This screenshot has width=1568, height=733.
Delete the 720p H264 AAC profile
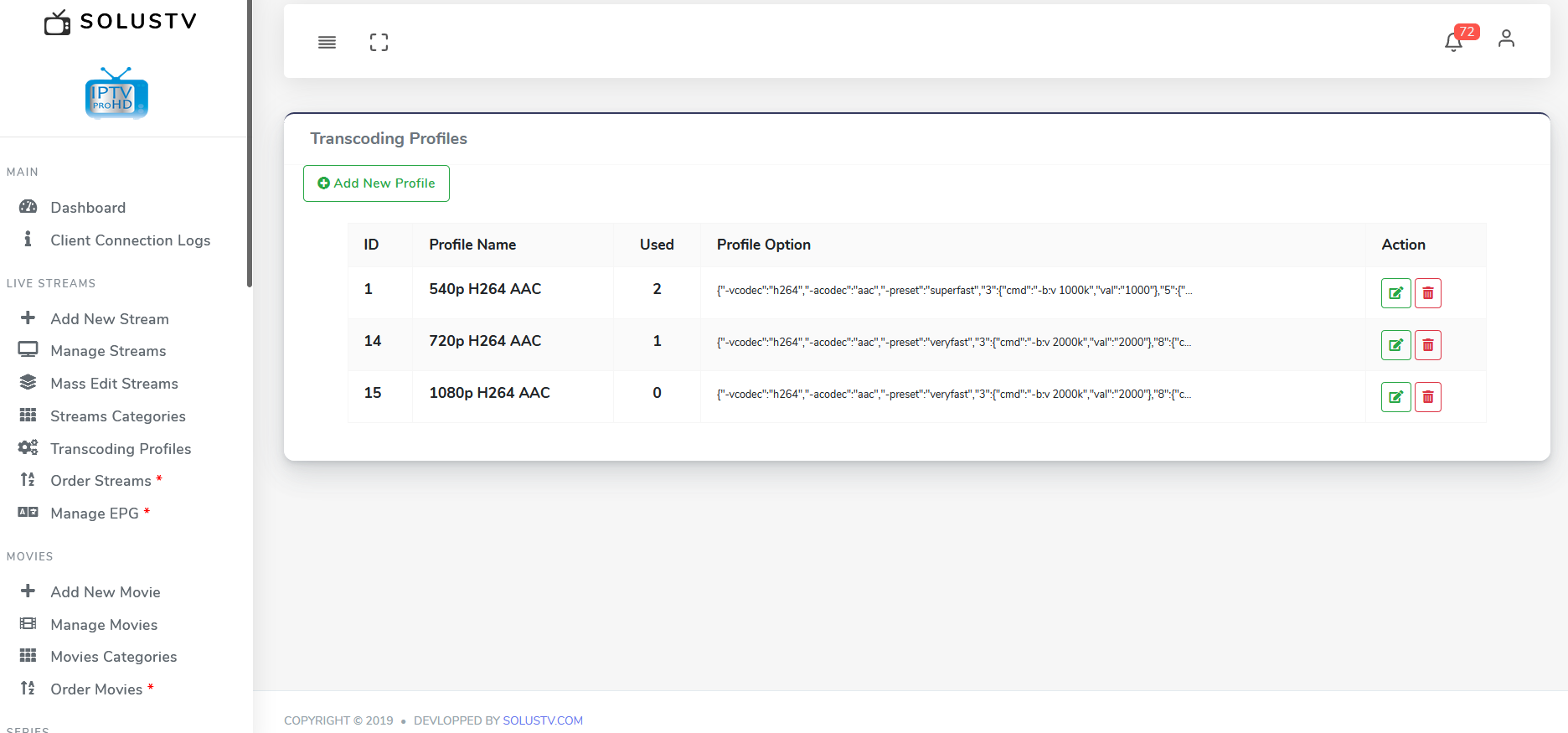tap(1428, 345)
